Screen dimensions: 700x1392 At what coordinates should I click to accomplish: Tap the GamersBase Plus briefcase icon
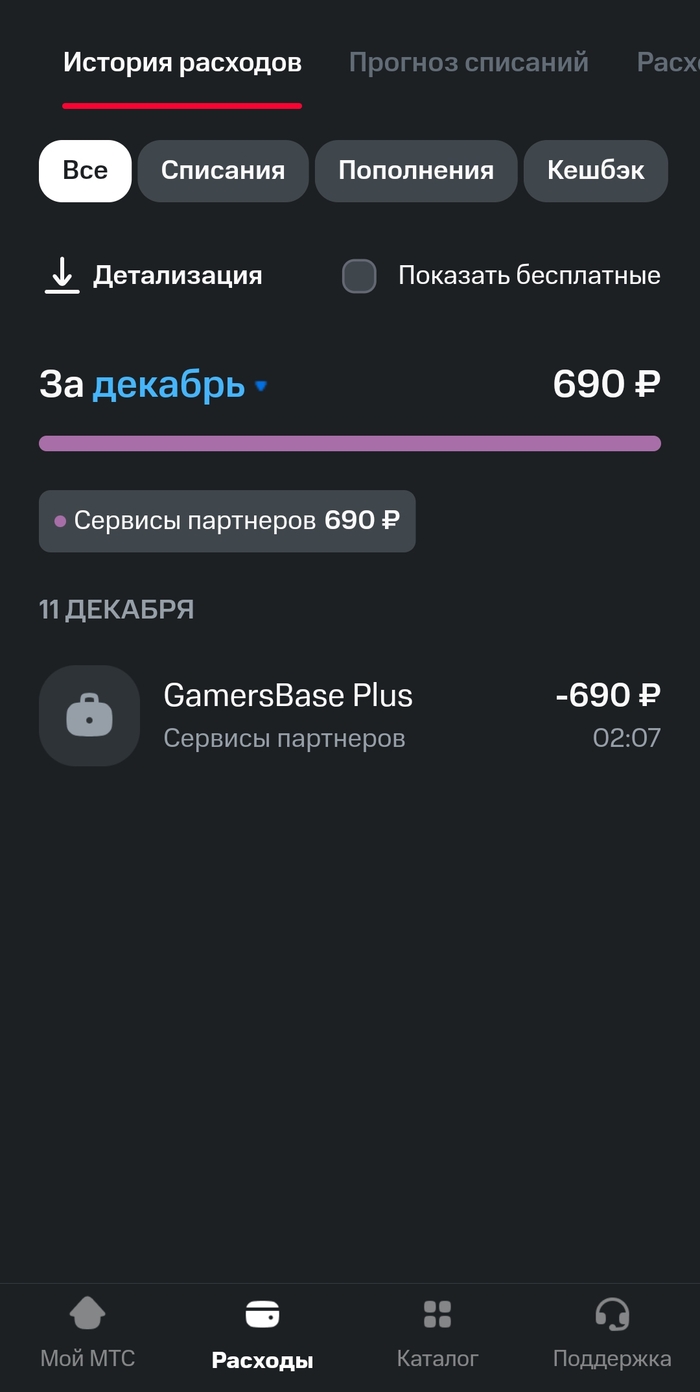[x=89, y=716]
